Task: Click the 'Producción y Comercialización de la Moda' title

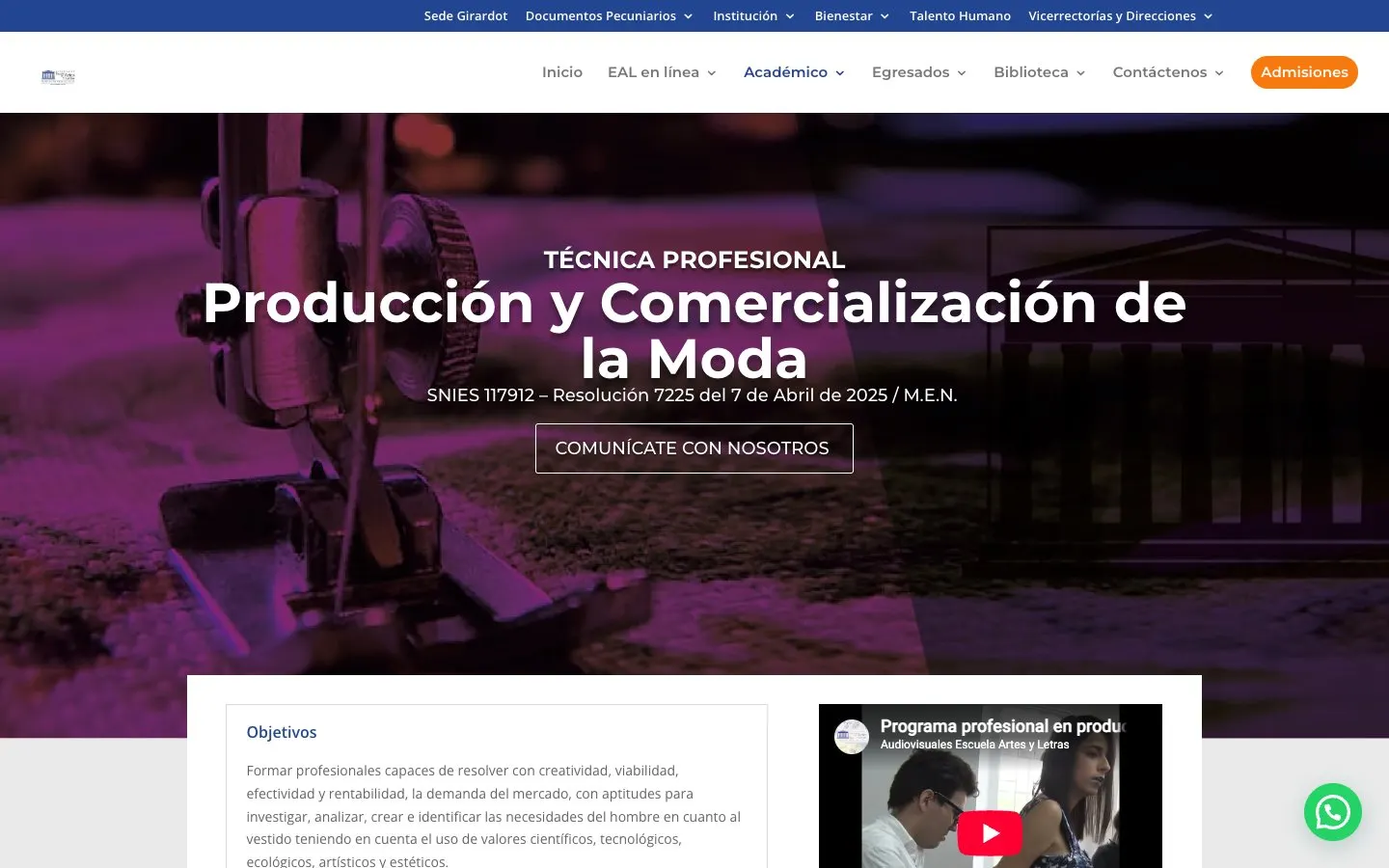Action: point(694,331)
